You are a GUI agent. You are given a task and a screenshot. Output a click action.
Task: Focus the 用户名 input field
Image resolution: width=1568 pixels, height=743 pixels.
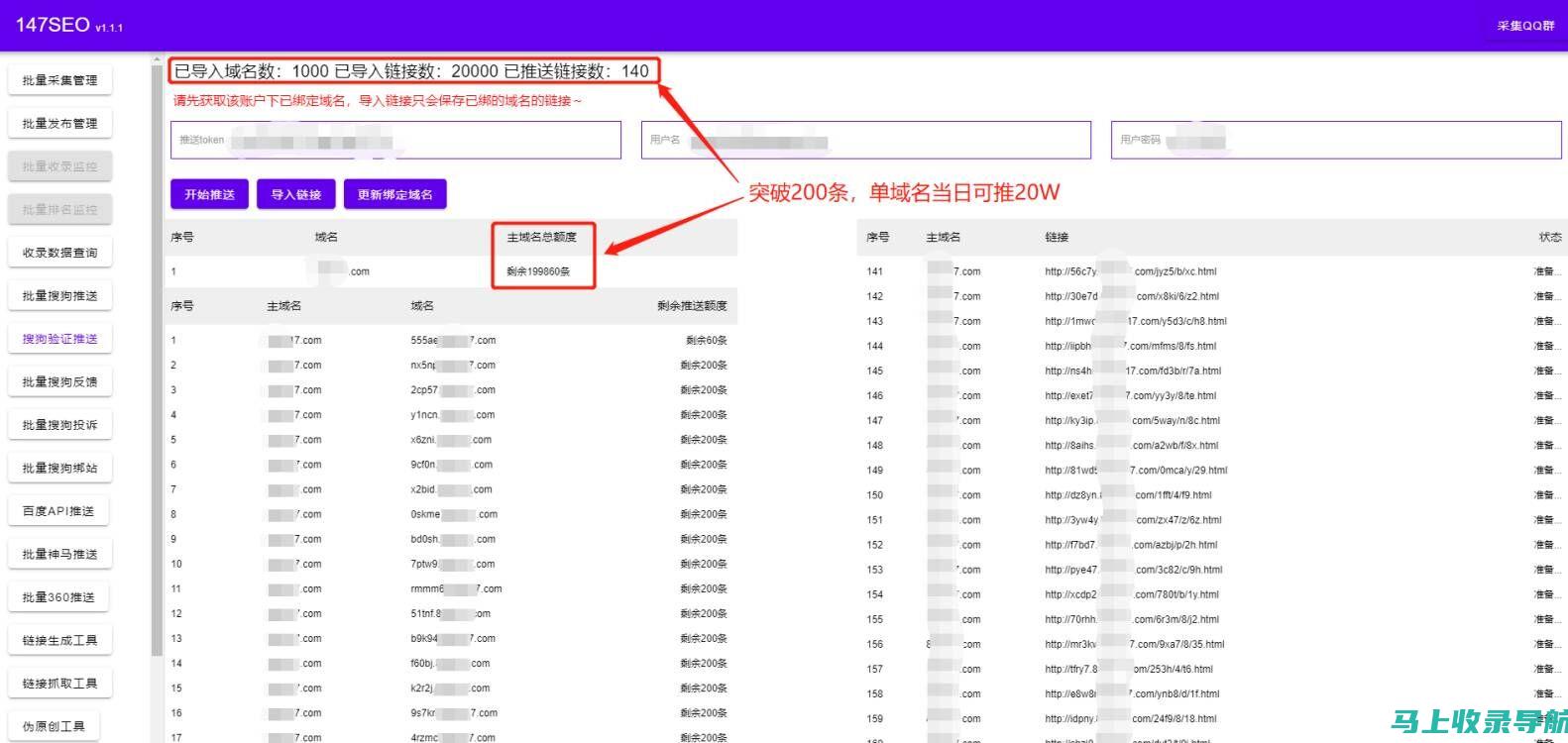(x=866, y=140)
